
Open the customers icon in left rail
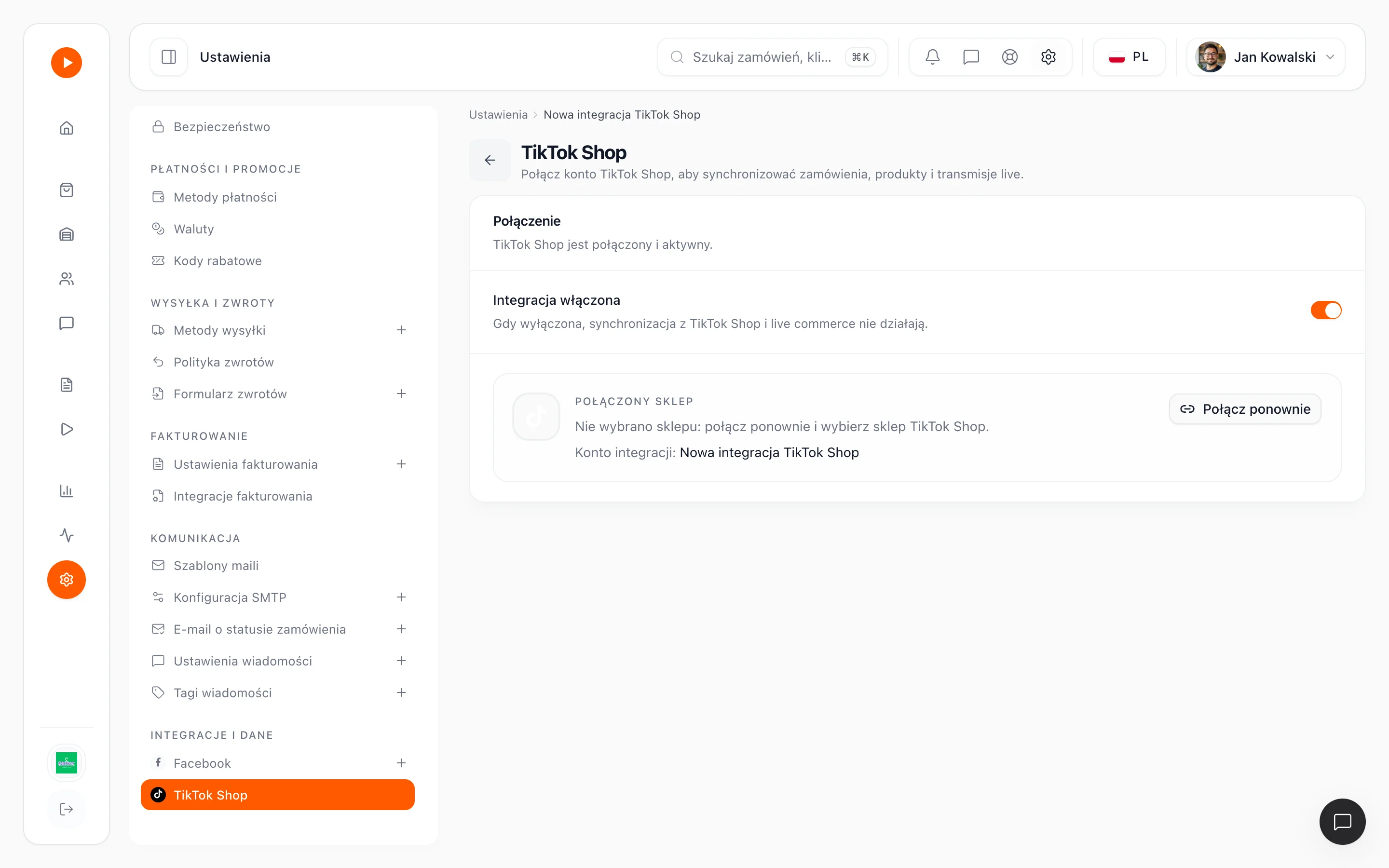pos(67,278)
